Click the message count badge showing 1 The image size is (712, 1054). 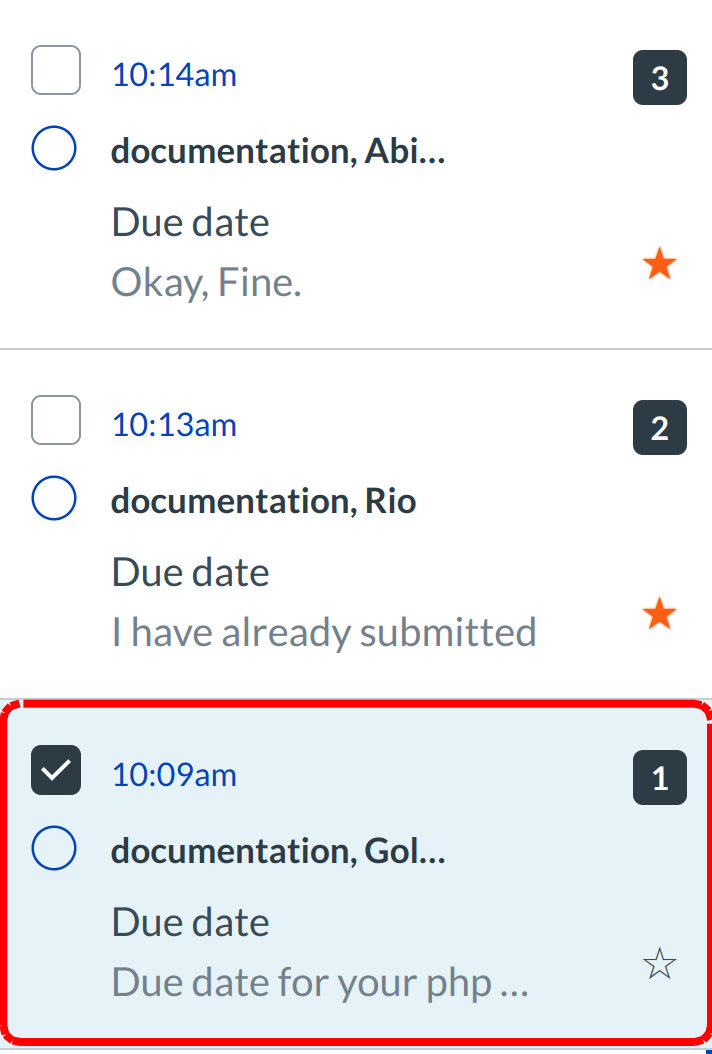point(660,778)
